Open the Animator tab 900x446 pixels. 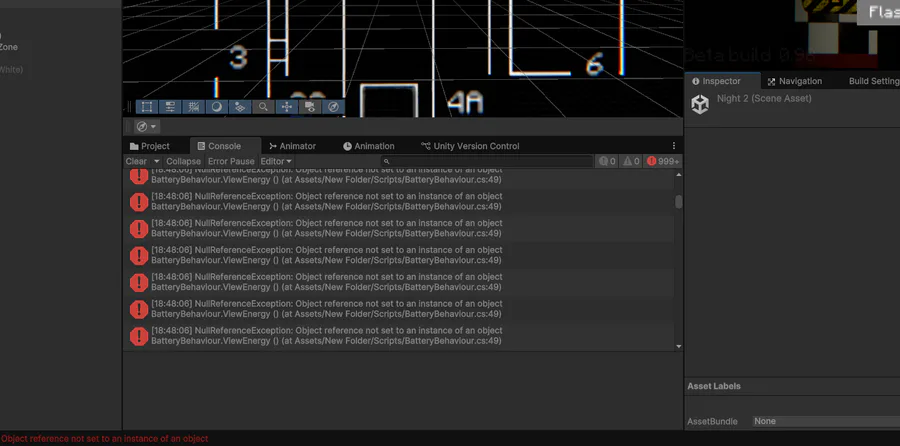click(292, 146)
